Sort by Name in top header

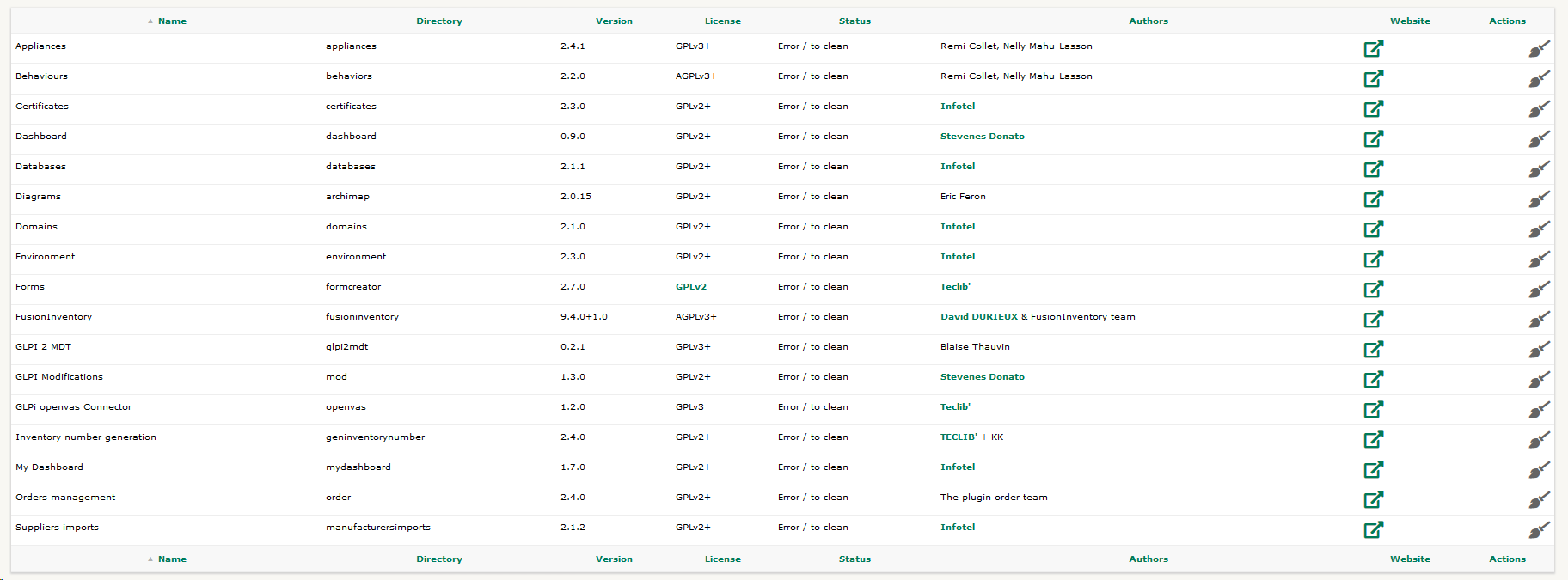pyautogui.click(x=172, y=21)
